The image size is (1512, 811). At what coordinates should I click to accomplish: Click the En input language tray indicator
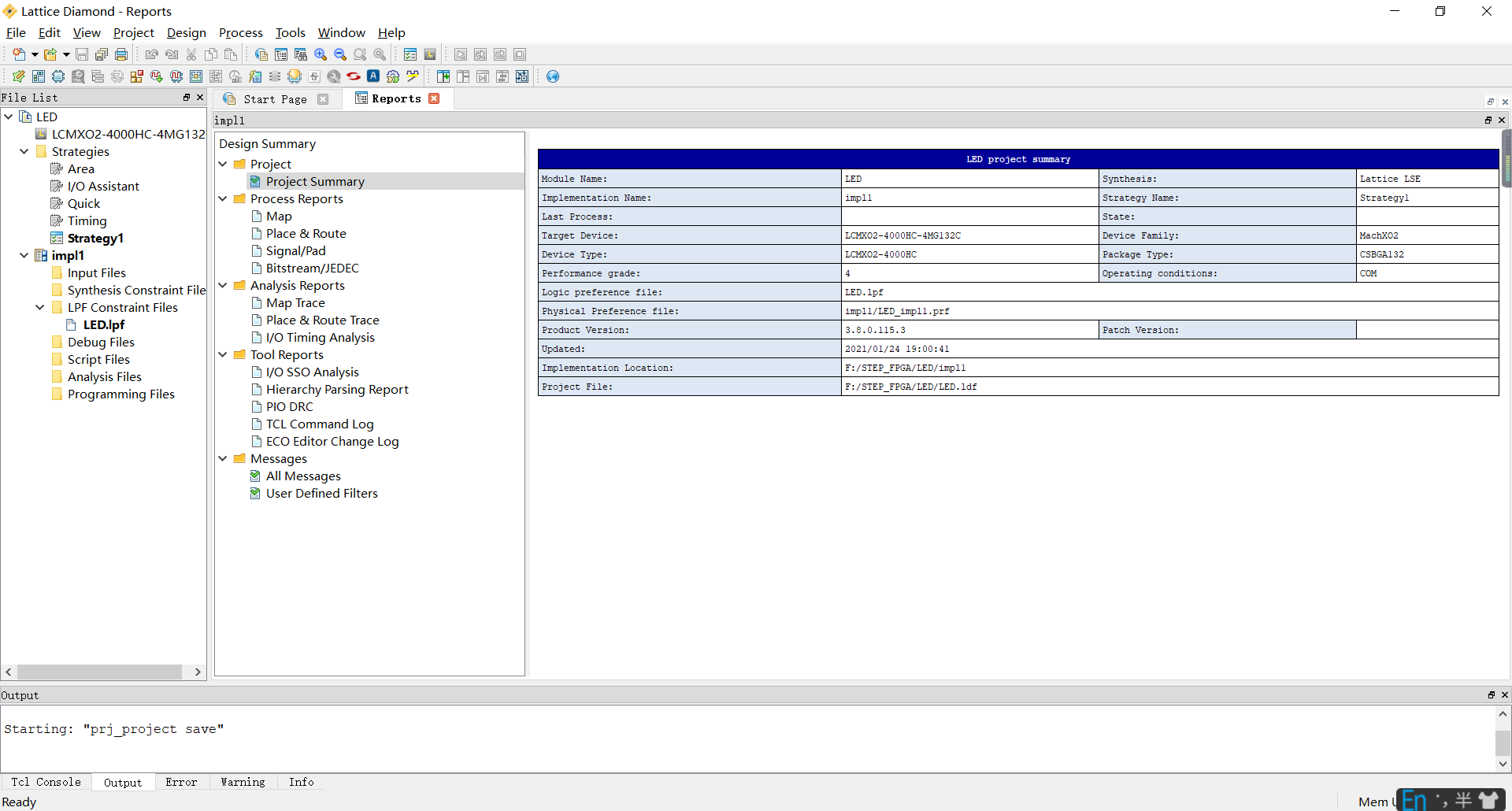pos(1414,801)
